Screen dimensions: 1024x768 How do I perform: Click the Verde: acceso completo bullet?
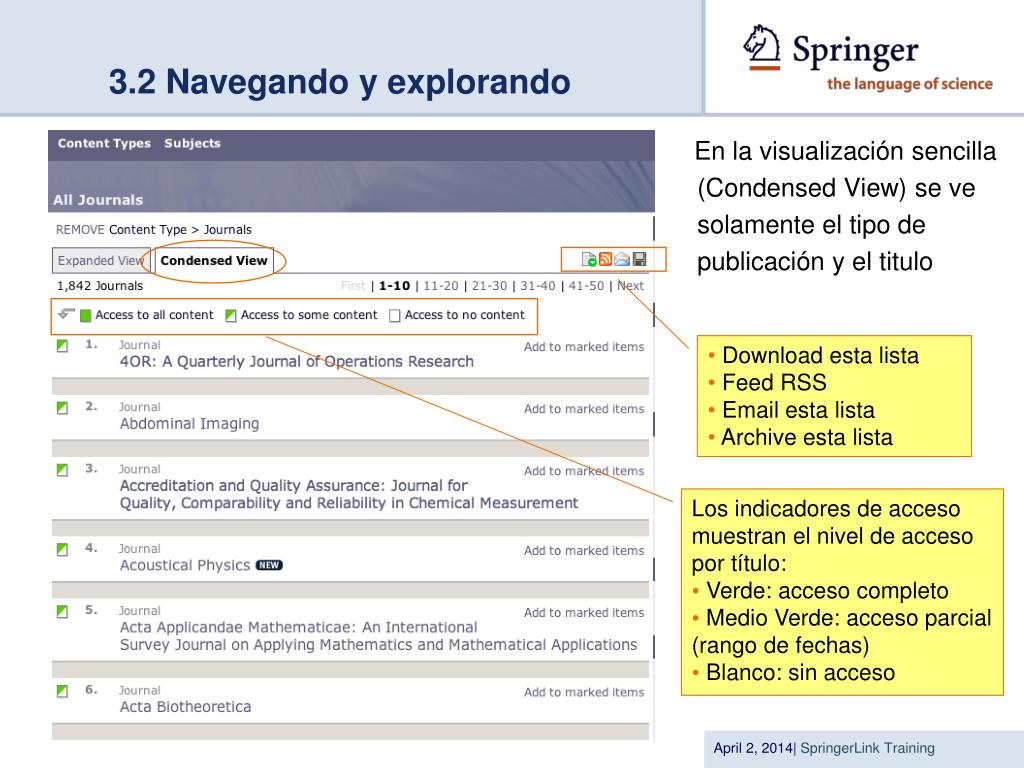pyautogui.click(x=827, y=590)
